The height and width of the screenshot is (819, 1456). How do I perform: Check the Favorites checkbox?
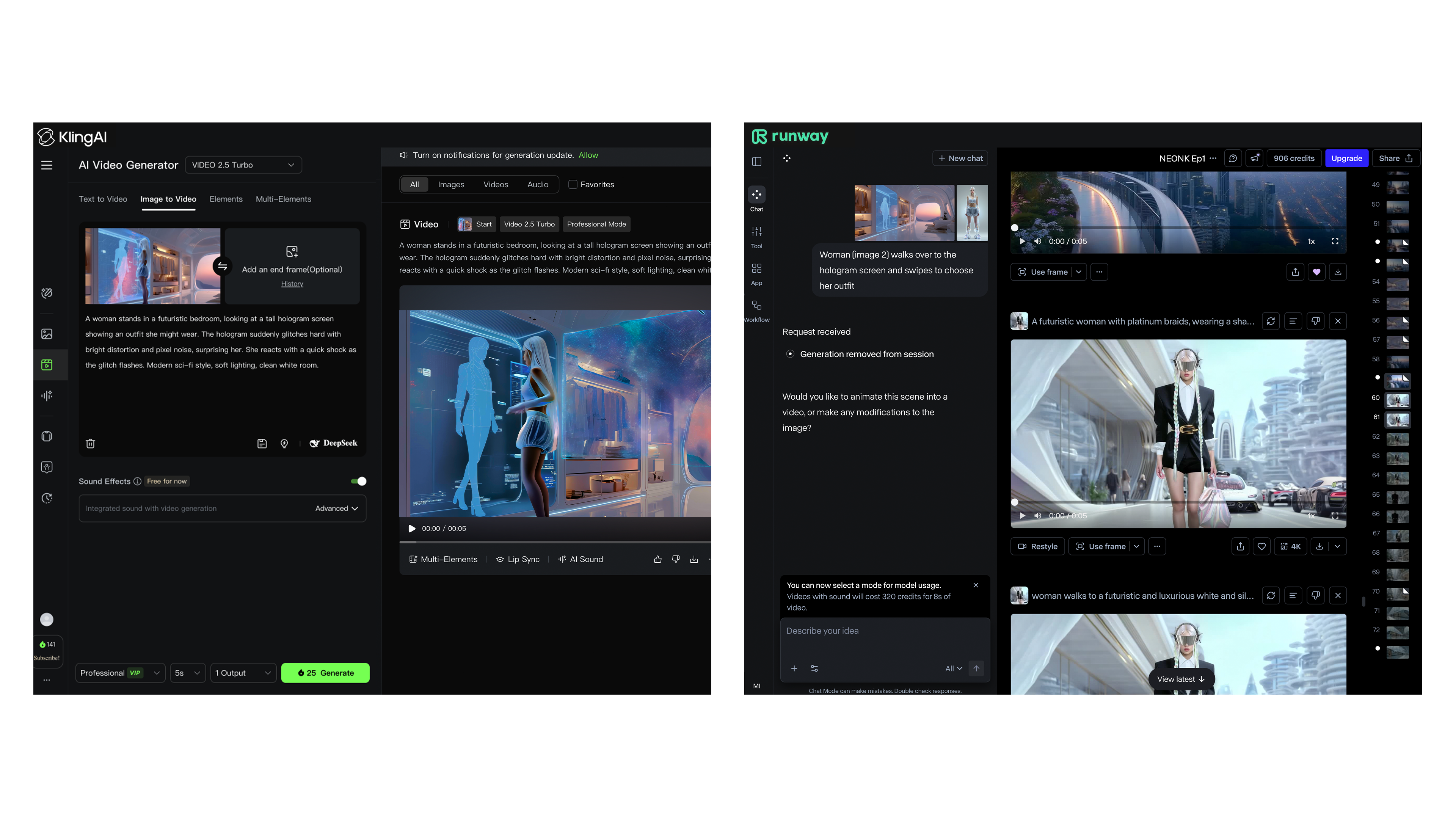pos(573,184)
